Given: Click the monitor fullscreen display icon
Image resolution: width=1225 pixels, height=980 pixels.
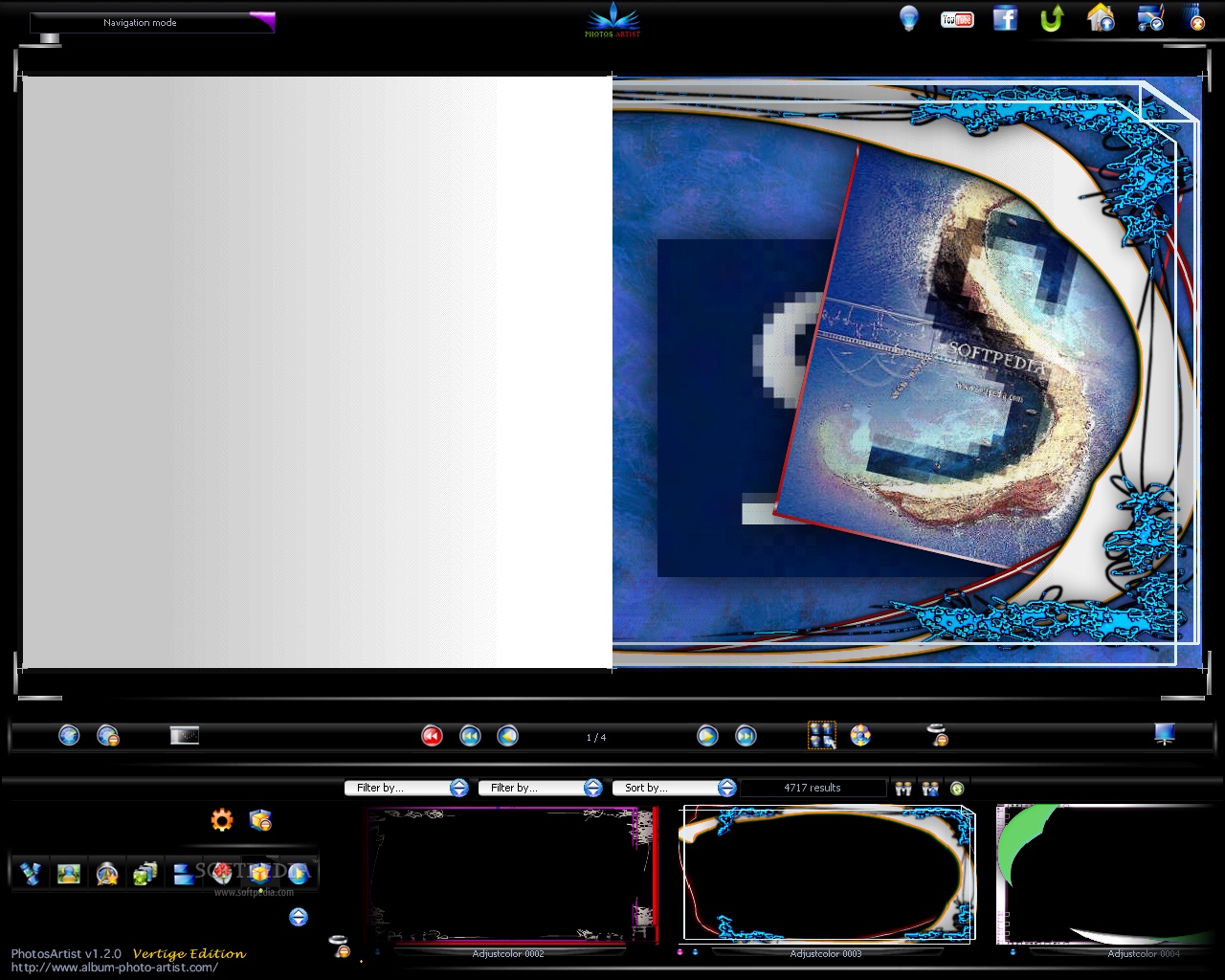Looking at the screenshot, I should click(x=1165, y=734).
